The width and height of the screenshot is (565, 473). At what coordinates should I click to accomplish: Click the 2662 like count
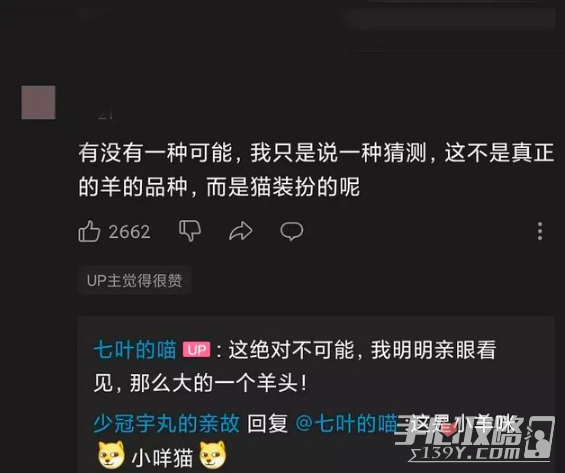pos(129,232)
